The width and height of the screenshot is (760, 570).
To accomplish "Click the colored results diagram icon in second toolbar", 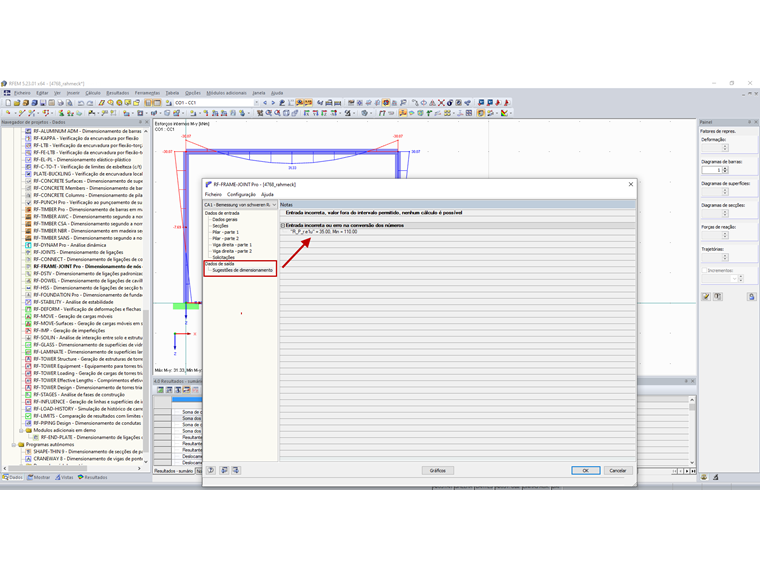I will (505, 113).
